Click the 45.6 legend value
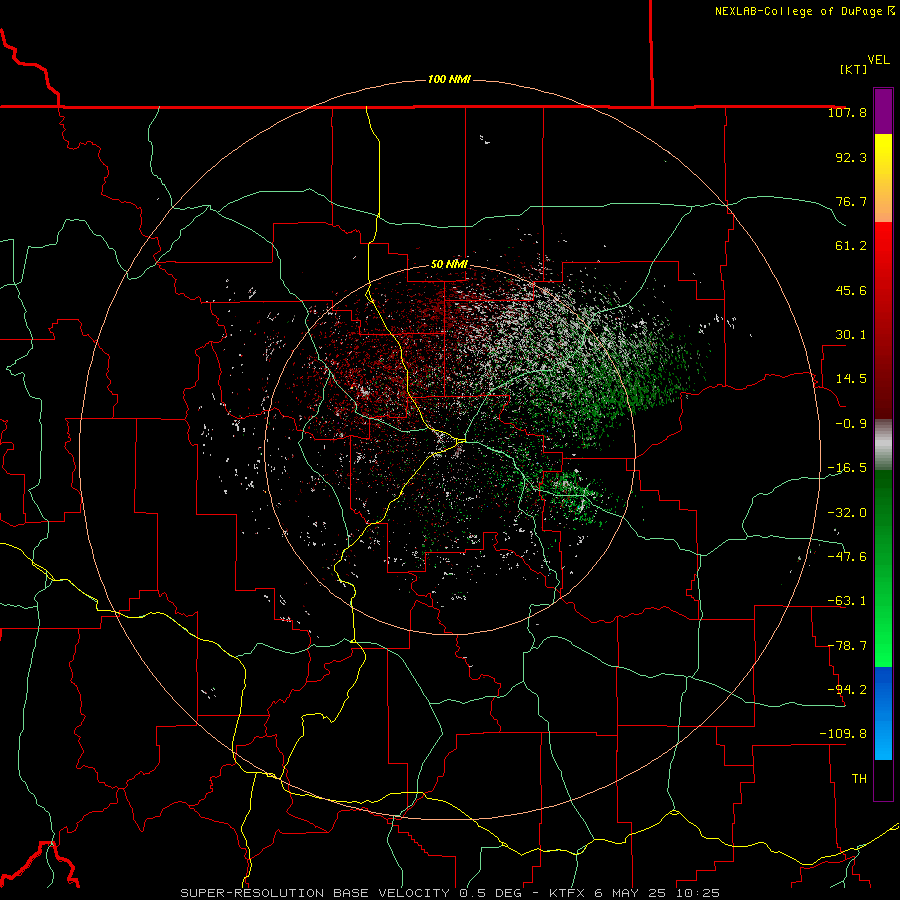 pyautogui.click(x=851, y=290)
